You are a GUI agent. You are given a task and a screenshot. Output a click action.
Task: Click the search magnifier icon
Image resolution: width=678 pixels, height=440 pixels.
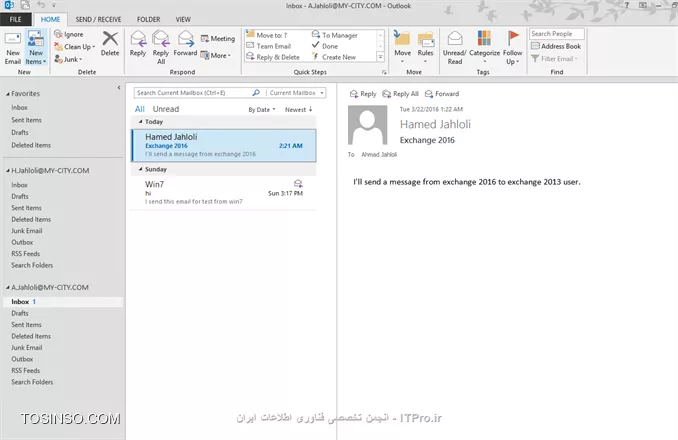256,93
